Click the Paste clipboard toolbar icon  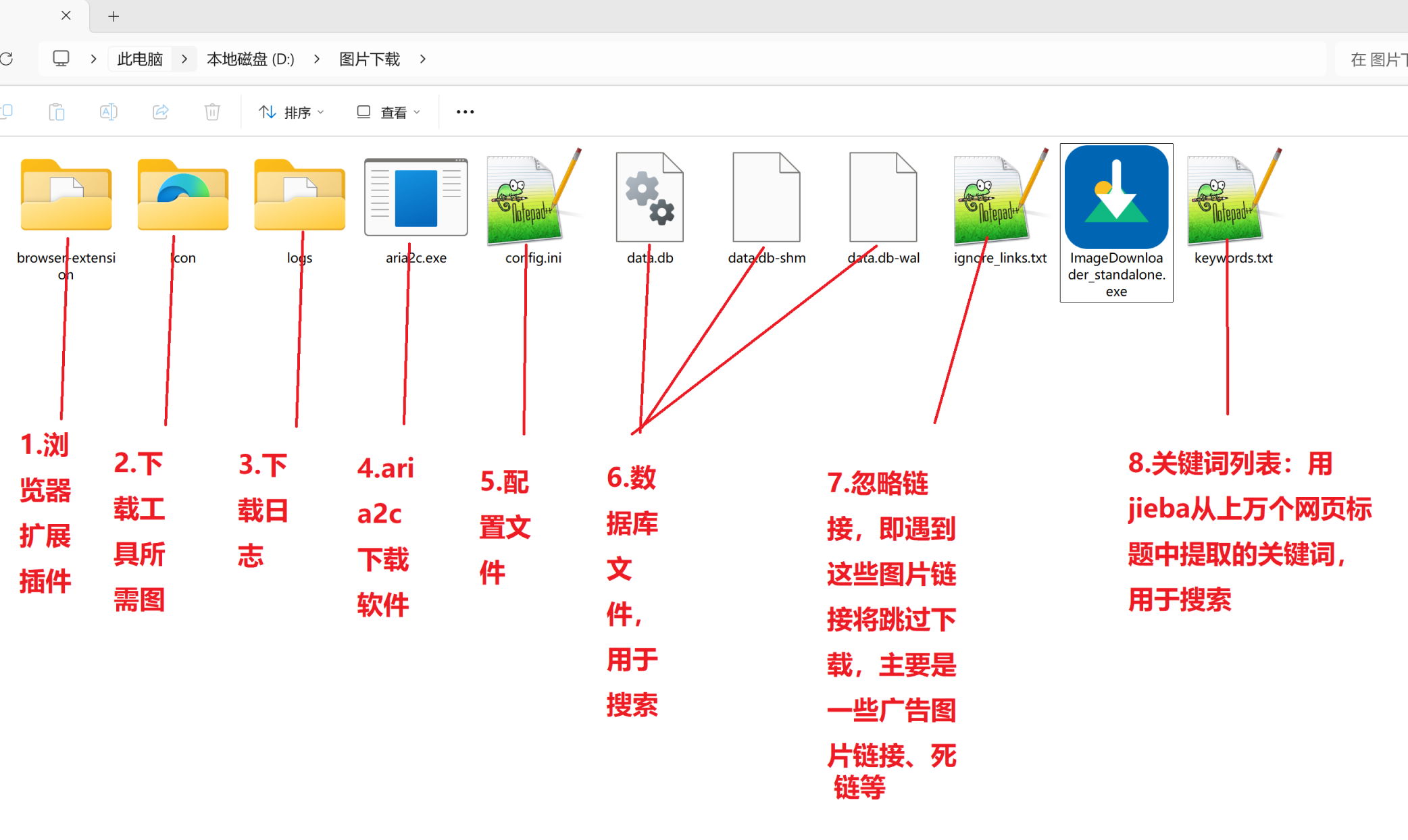[x=57, y=112]
